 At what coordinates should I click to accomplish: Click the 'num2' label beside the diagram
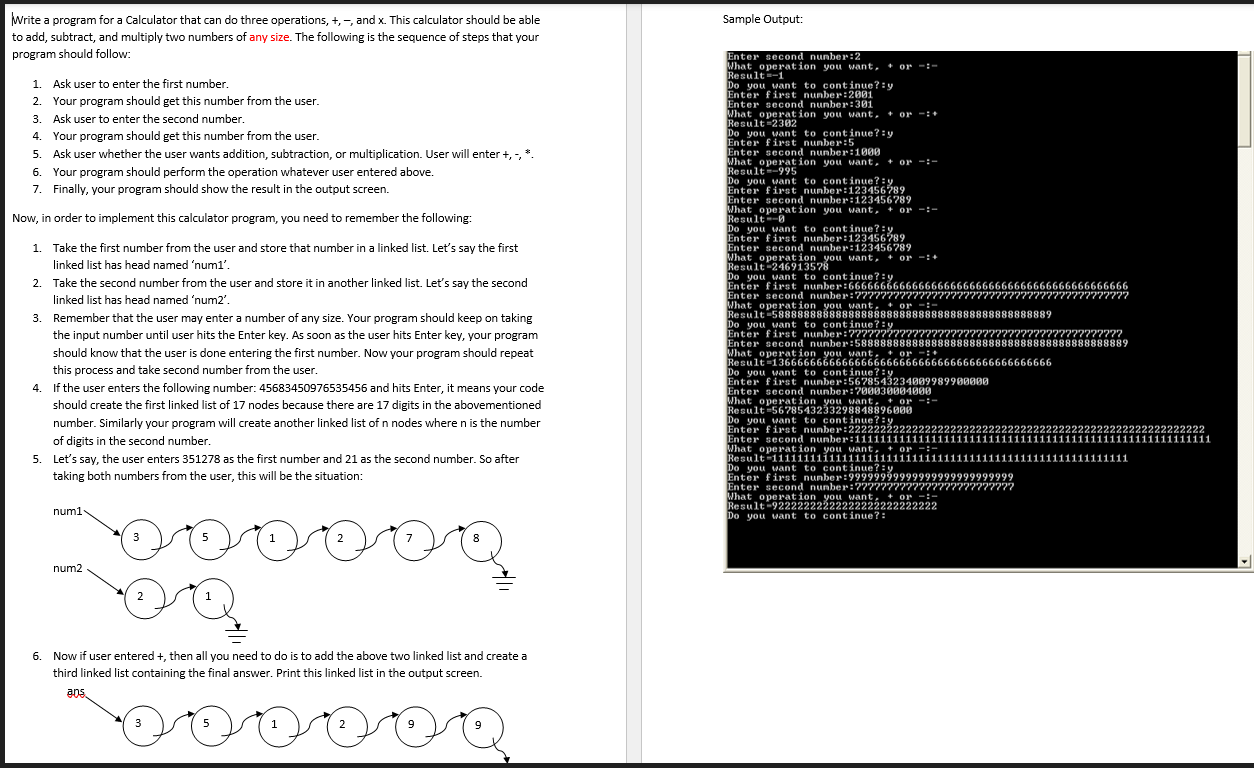pos(67,568)
